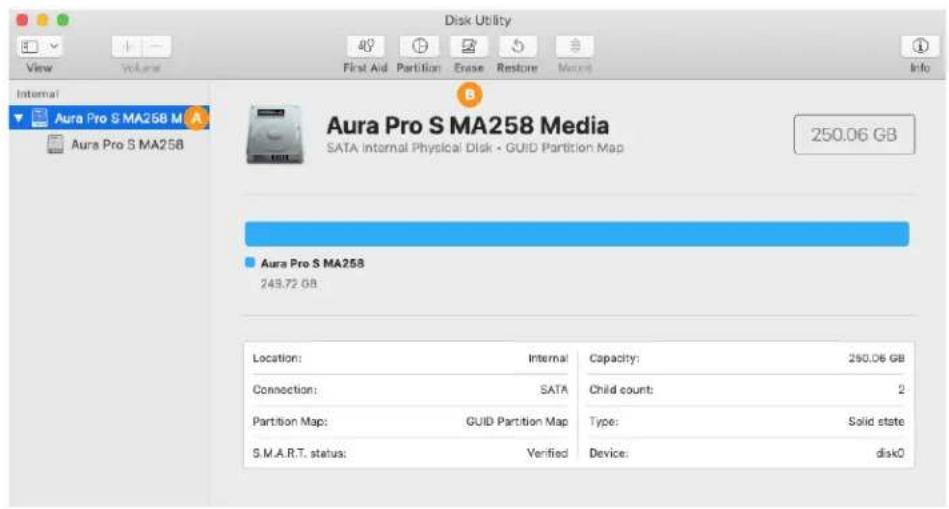Click the Internal sidebar section header
The image size is (949, 509).
(x=38, y=94)
